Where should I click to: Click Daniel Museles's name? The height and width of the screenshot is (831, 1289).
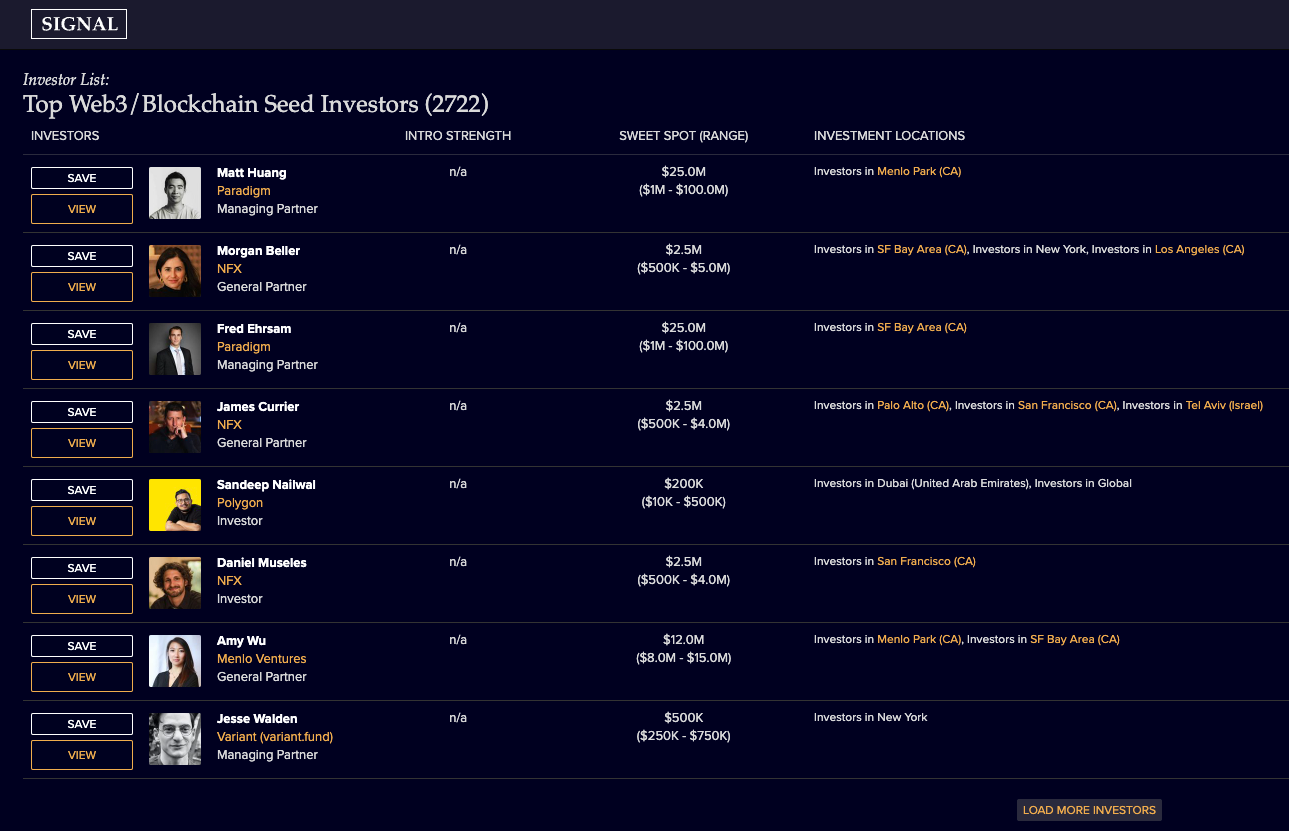click(x=262, y=563)
